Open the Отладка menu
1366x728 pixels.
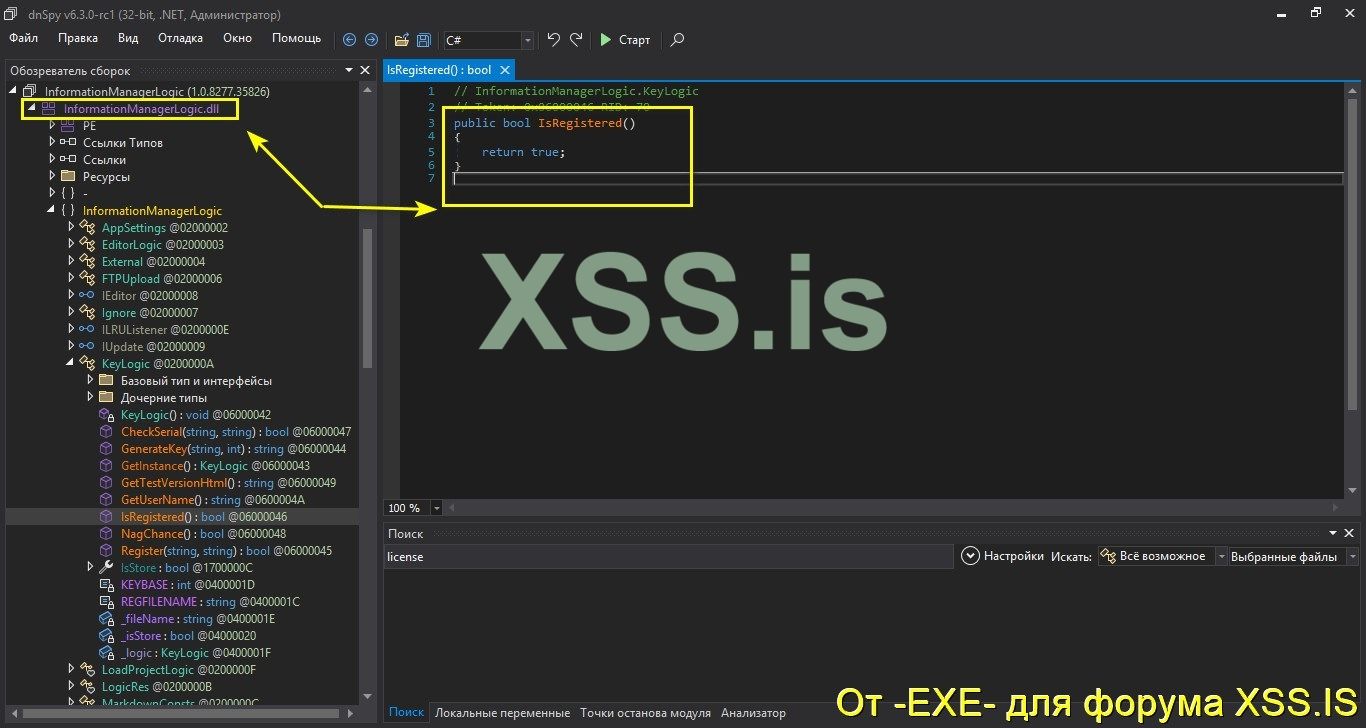click(180, 38)
